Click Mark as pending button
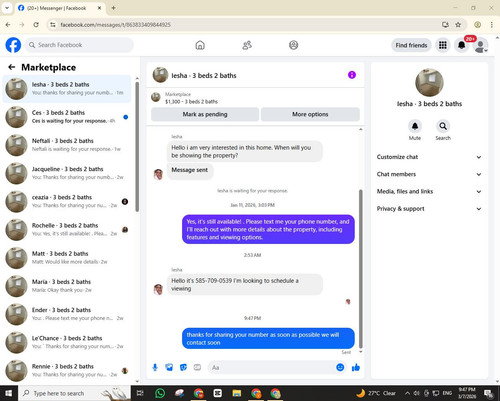 pos(205,114)
